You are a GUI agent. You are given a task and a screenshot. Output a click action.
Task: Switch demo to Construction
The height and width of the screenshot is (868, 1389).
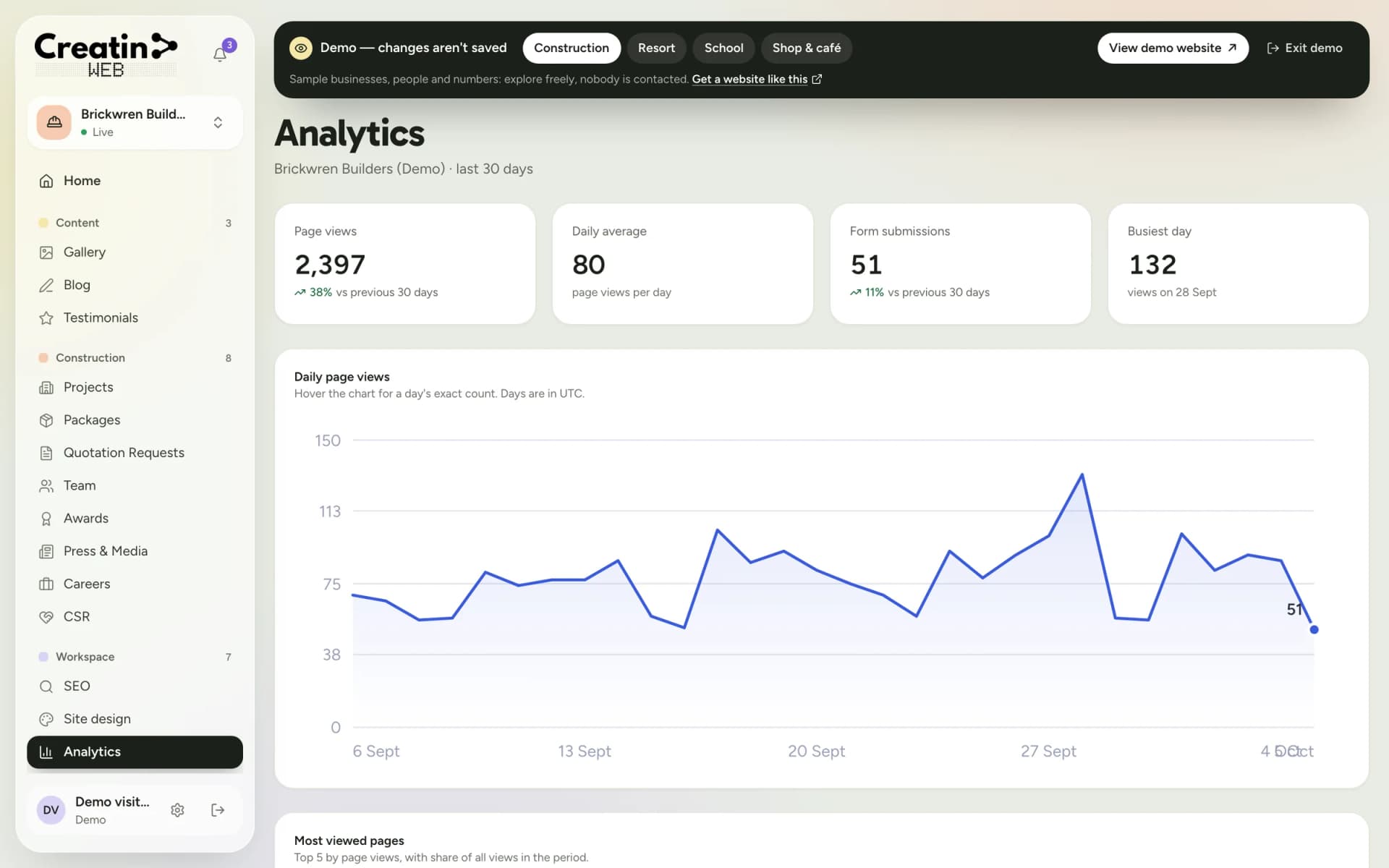coord(572,48)
